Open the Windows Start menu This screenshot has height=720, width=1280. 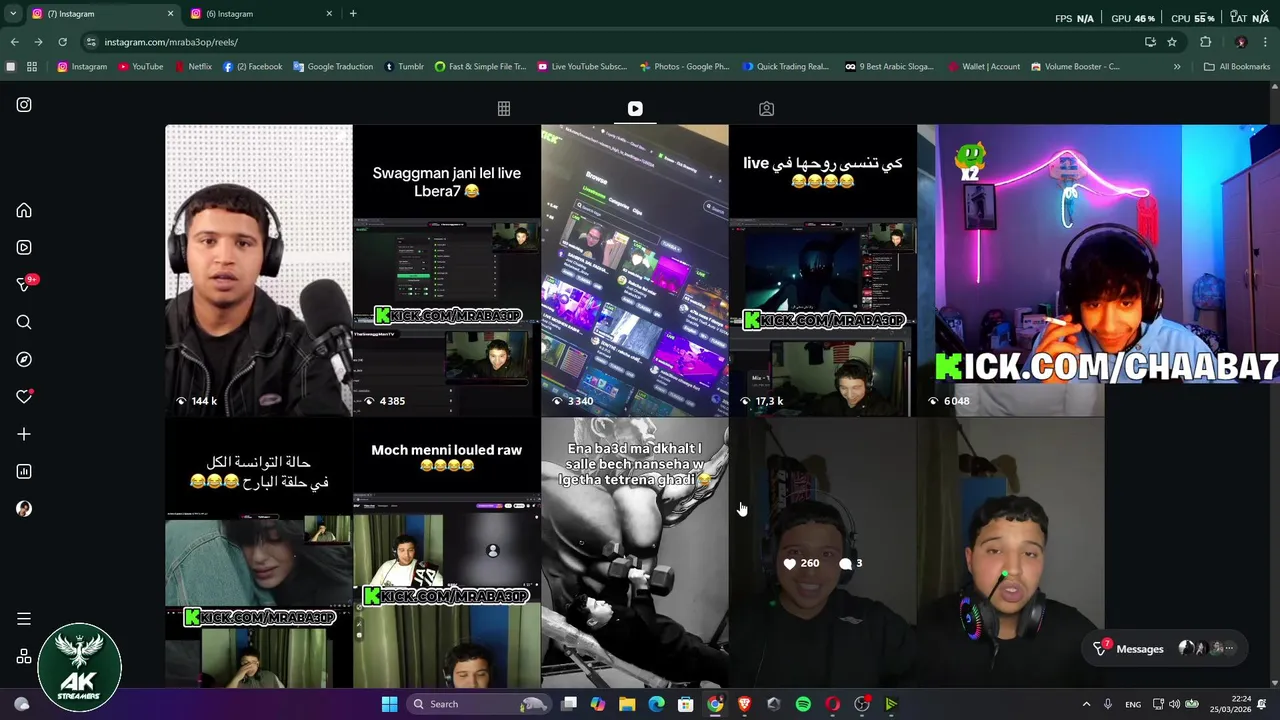(389, 704)
